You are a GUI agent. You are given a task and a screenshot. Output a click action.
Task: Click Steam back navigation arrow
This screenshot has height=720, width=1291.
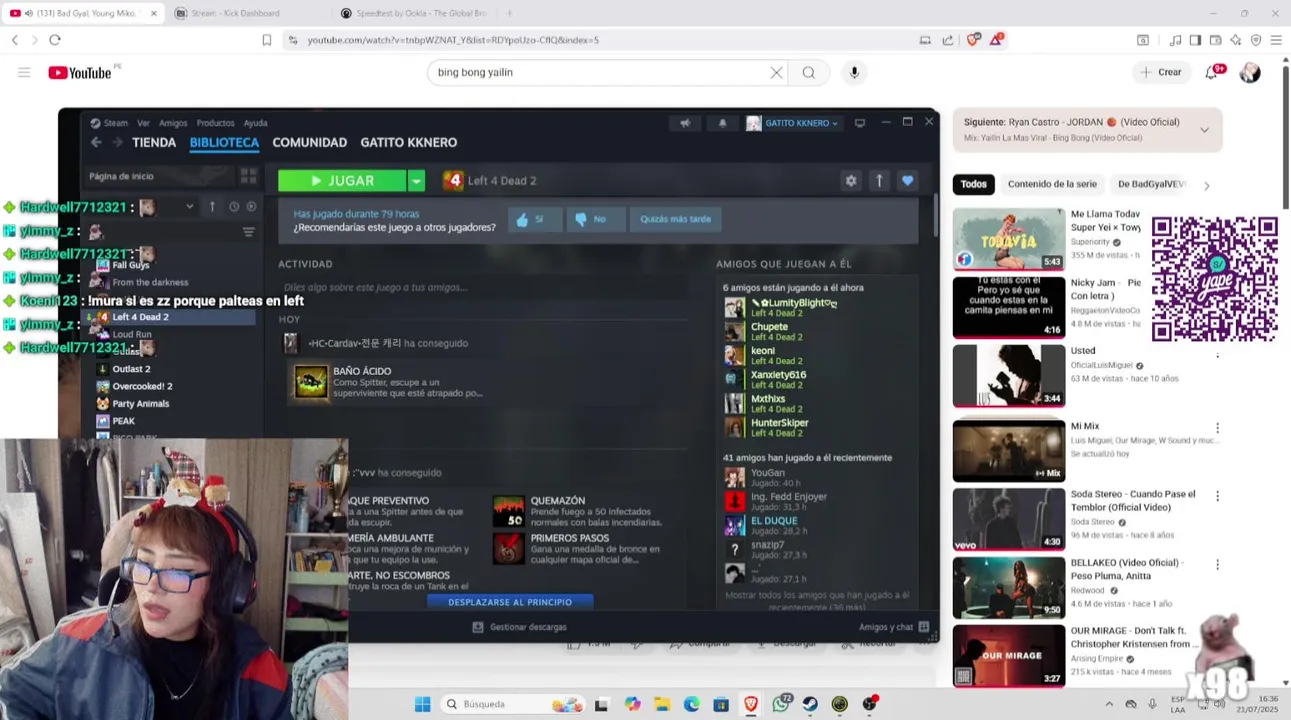(x=96, y=143)
